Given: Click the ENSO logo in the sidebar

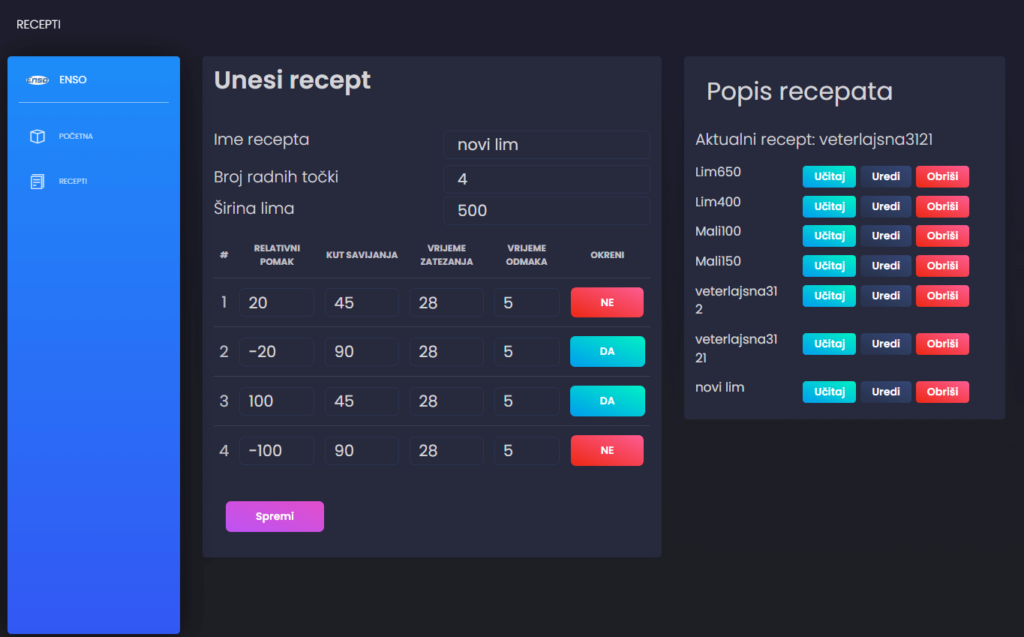Looking at the screenshot, I should [x=40, y=80].
